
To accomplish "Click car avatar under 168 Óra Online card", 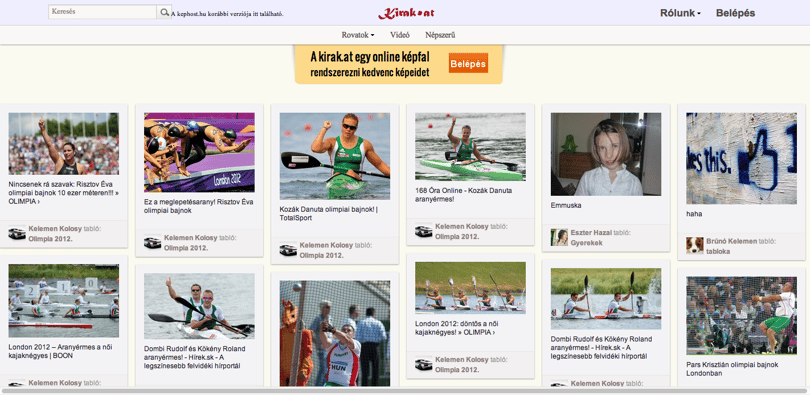I will pyautogui.click(x=424, y=231).
